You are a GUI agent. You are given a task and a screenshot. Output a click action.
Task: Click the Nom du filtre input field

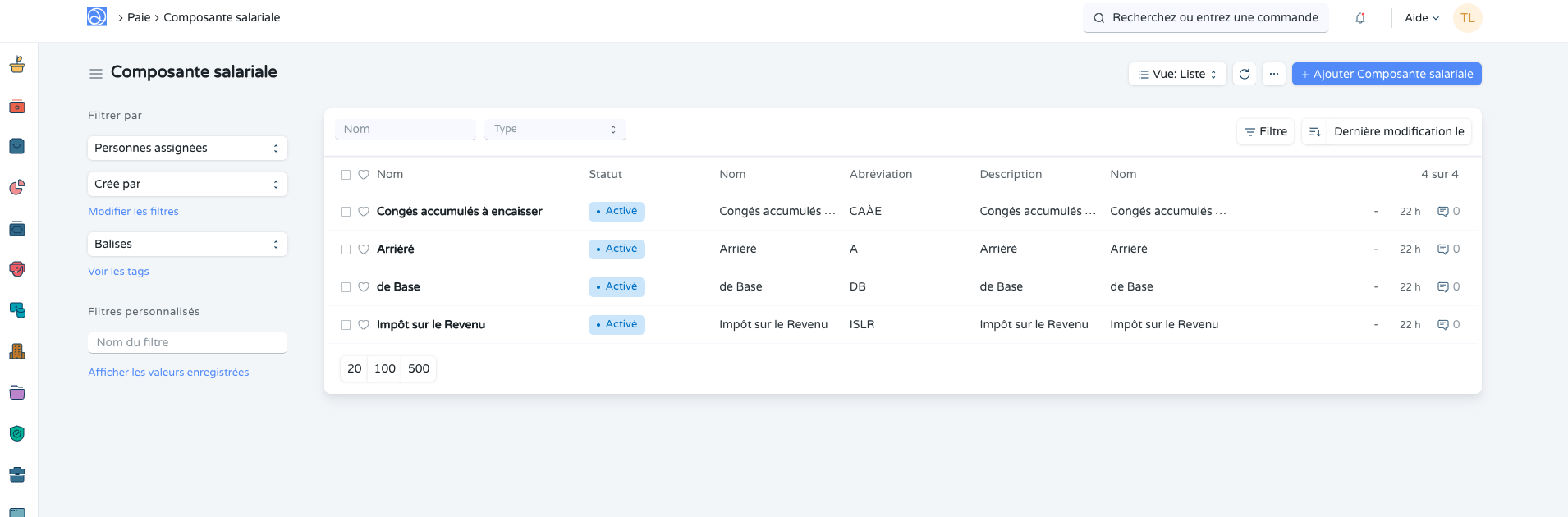click(187, 342)
